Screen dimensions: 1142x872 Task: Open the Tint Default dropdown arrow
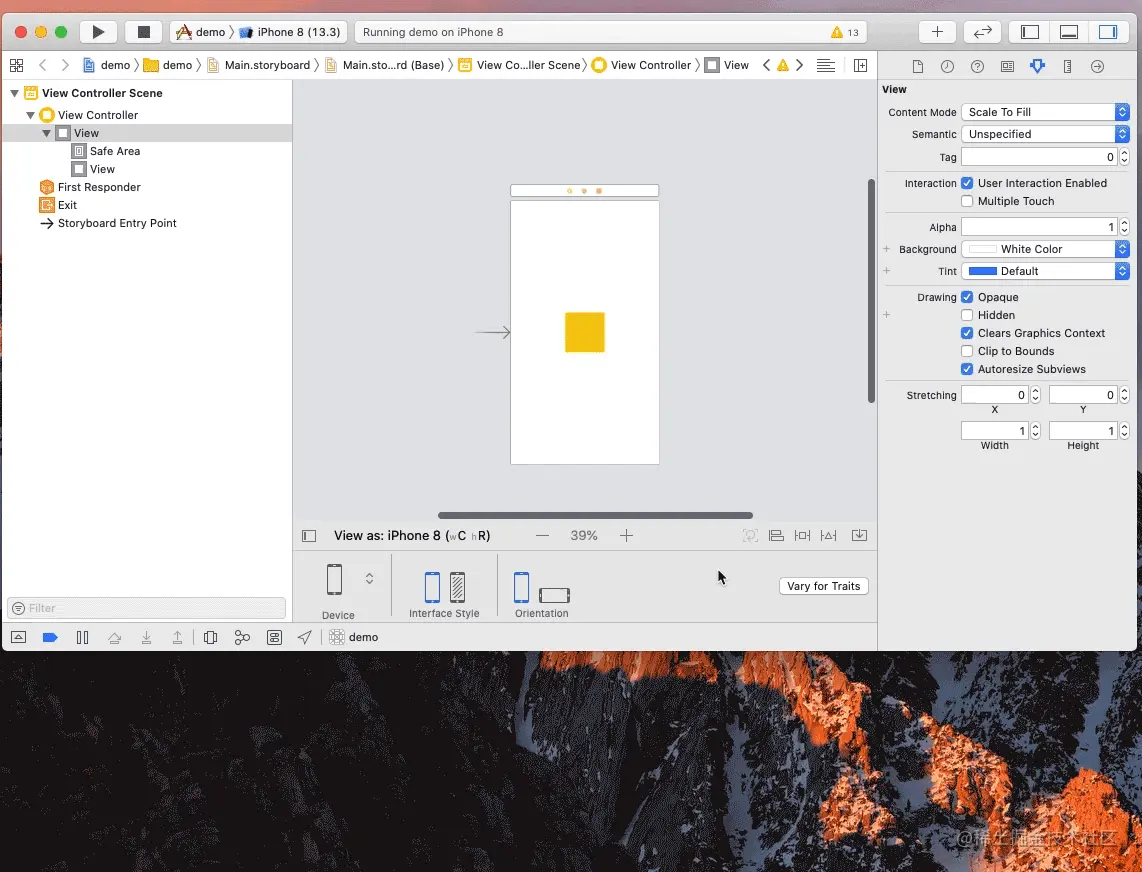pyautogui.click(x=1122, y=271)
